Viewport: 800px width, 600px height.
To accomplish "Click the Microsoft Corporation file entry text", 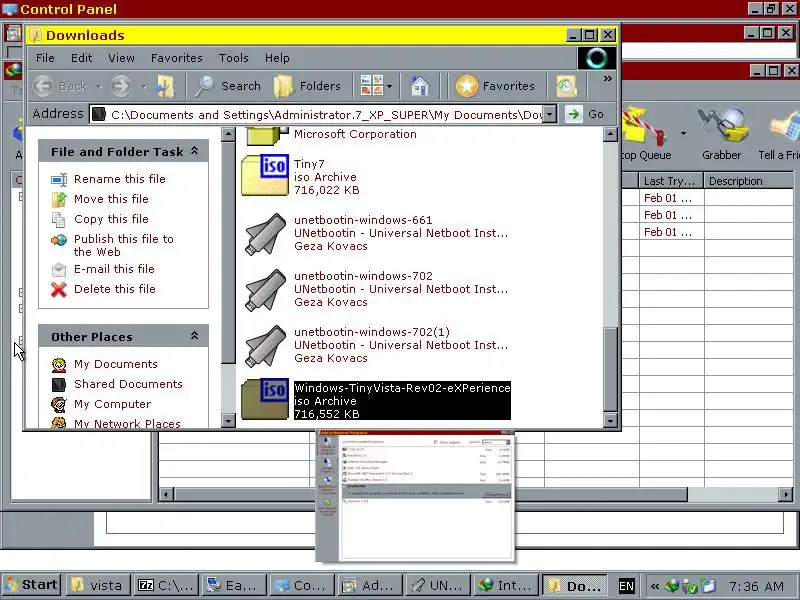I will click(355, 134).
